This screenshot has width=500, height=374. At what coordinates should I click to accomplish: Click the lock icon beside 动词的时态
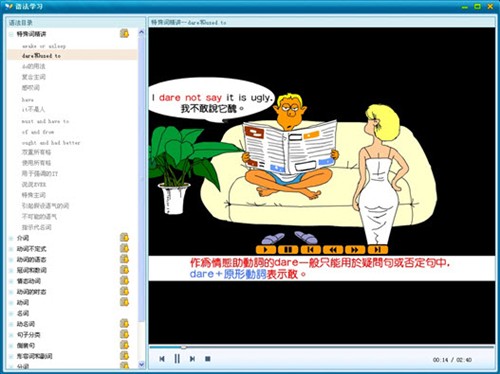(x=124, y=291)
